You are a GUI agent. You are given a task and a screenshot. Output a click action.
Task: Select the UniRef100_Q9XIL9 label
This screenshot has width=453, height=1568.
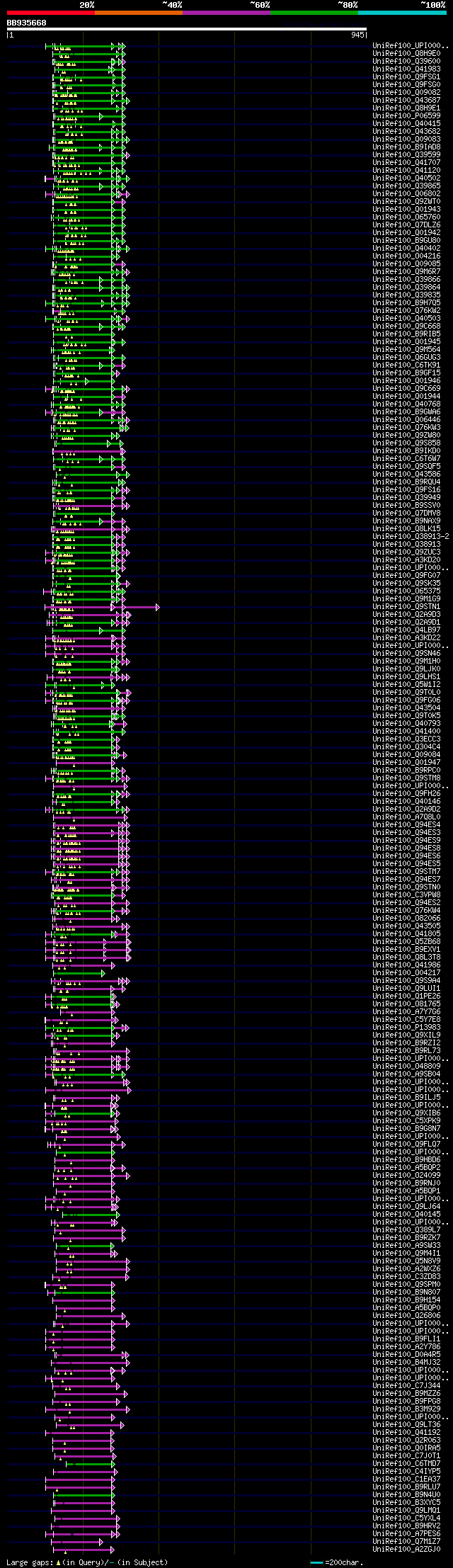point(406,1035)
